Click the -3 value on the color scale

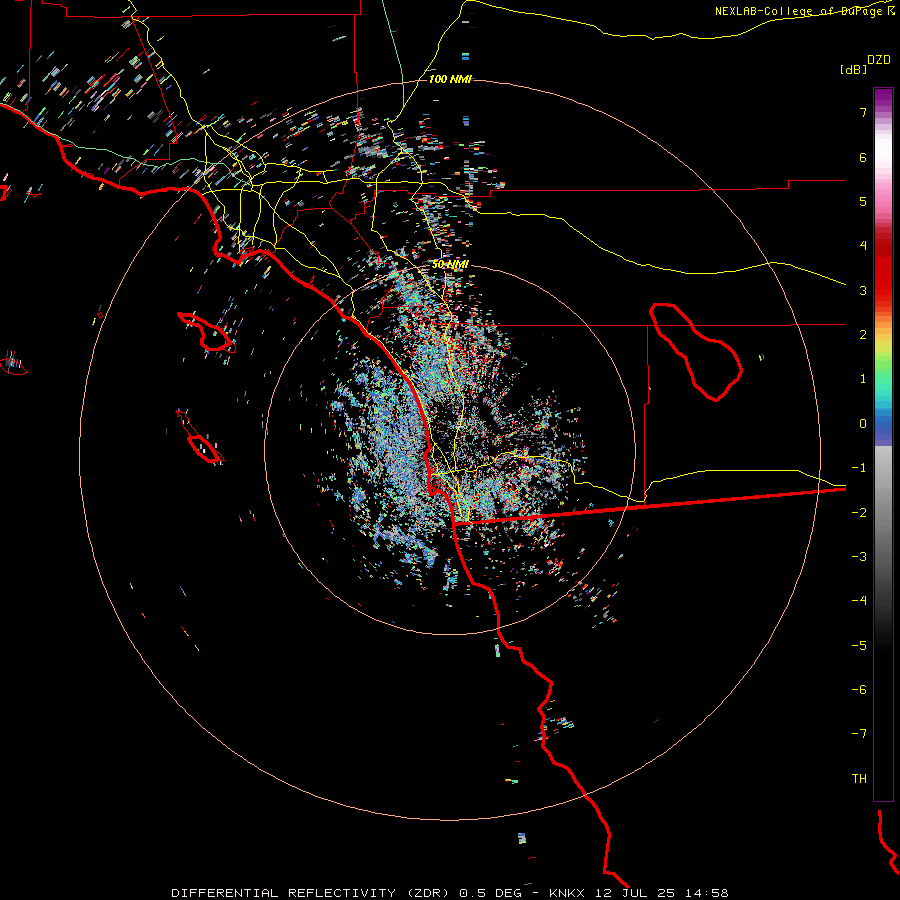pos(859,557)
